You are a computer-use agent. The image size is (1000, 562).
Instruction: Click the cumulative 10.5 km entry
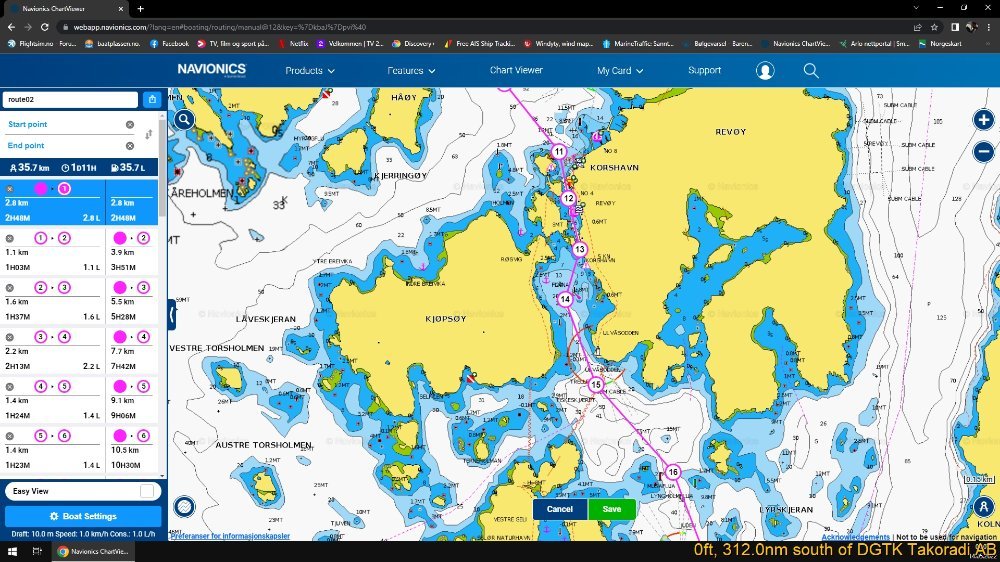[x=125, y=450]
